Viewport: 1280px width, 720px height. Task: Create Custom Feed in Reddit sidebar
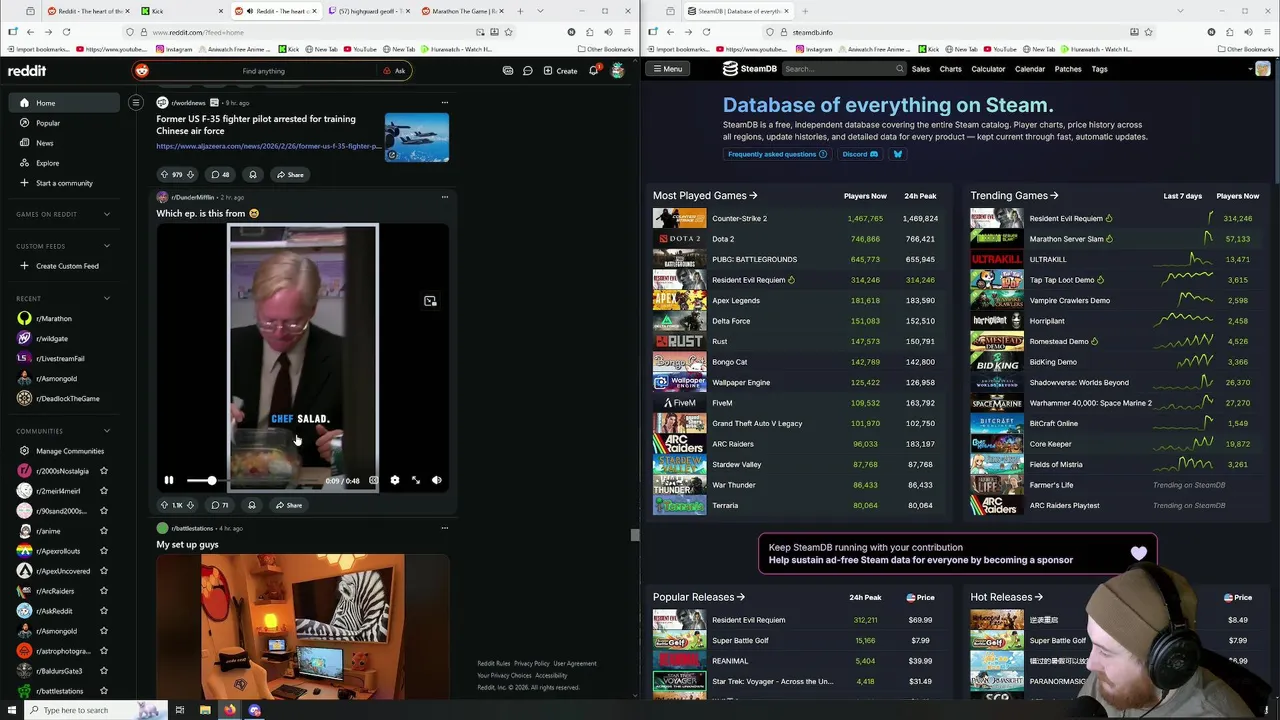point(66,266)
